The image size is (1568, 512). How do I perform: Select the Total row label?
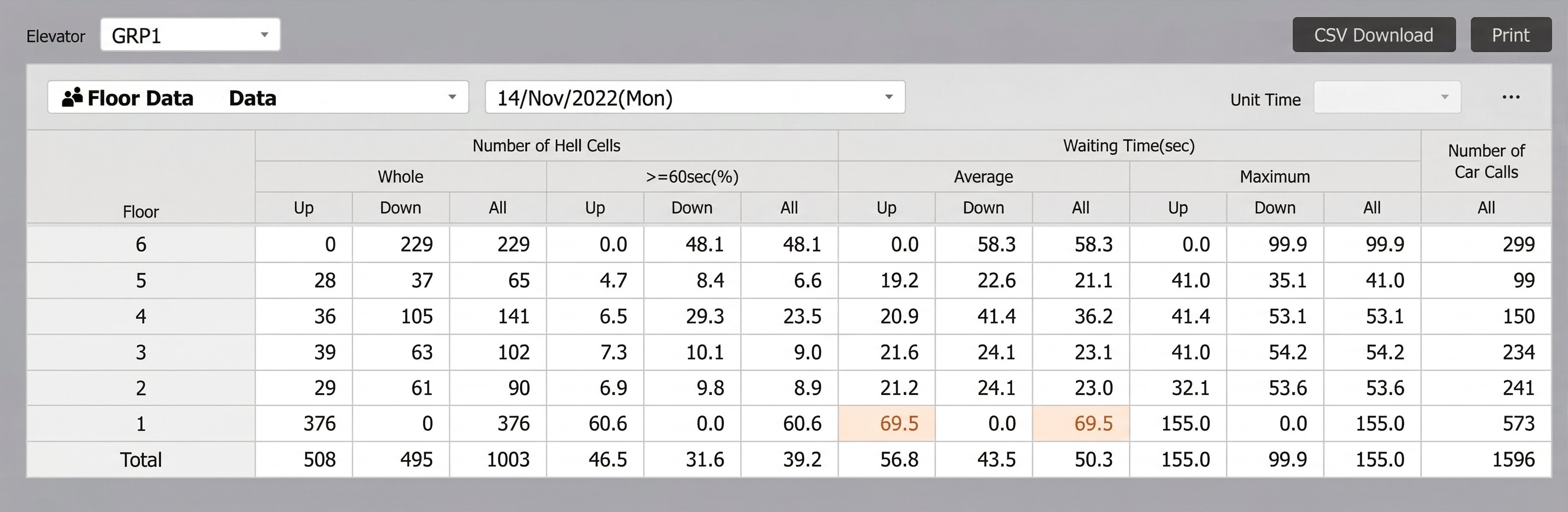[140, 460]
